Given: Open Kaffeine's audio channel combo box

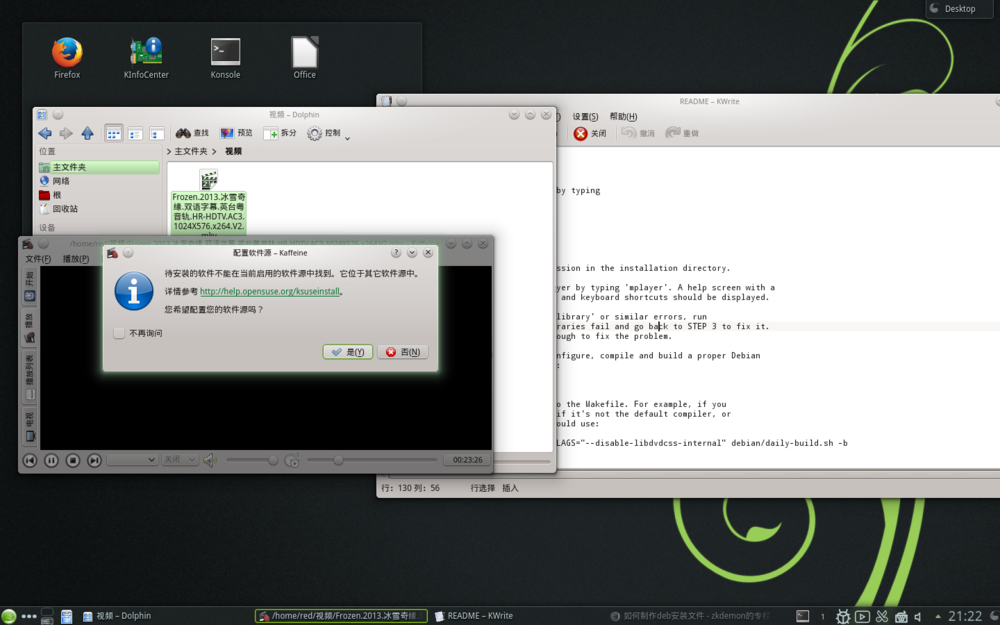Looking at the screenshot, I should click(x=133, y=460).
